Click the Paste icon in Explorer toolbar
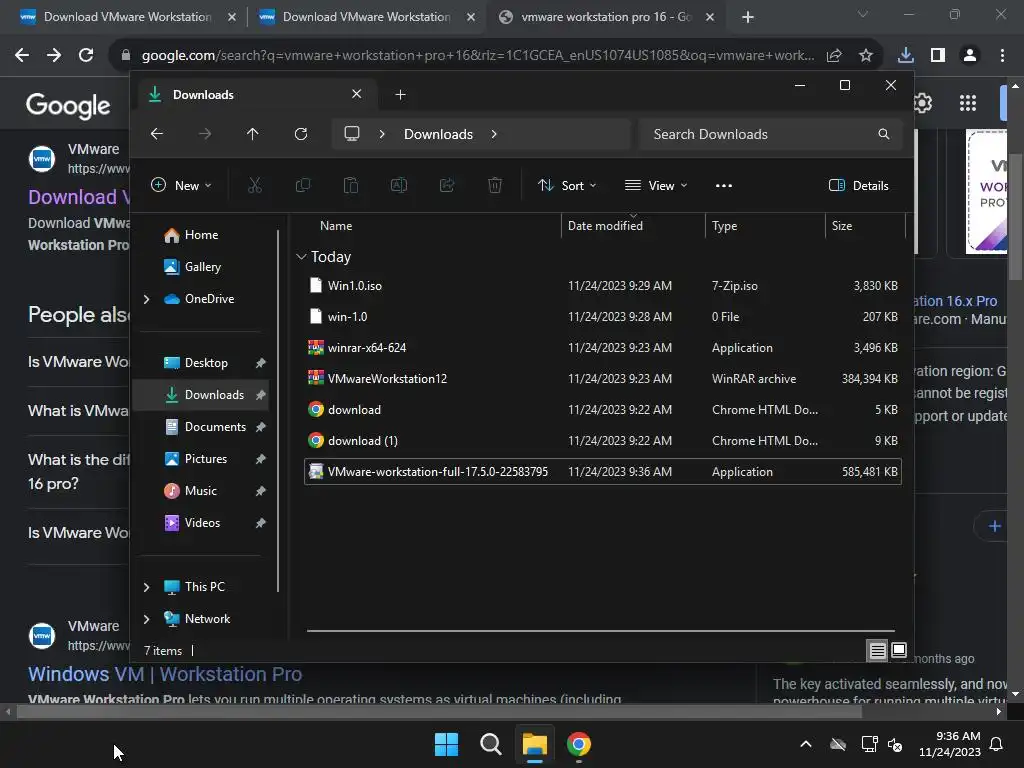This screenshot has width=1024, height=768. click(x=351, y=185)
